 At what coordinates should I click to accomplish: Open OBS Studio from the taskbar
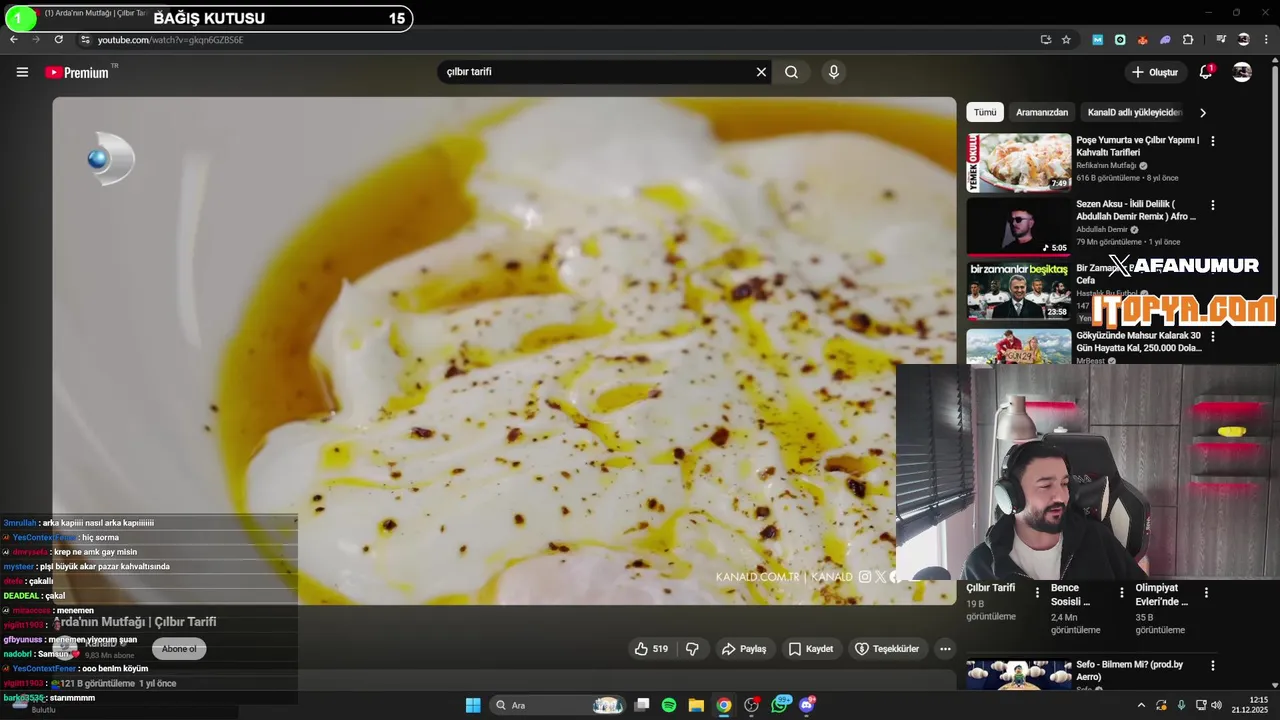(x=752, y=705)
